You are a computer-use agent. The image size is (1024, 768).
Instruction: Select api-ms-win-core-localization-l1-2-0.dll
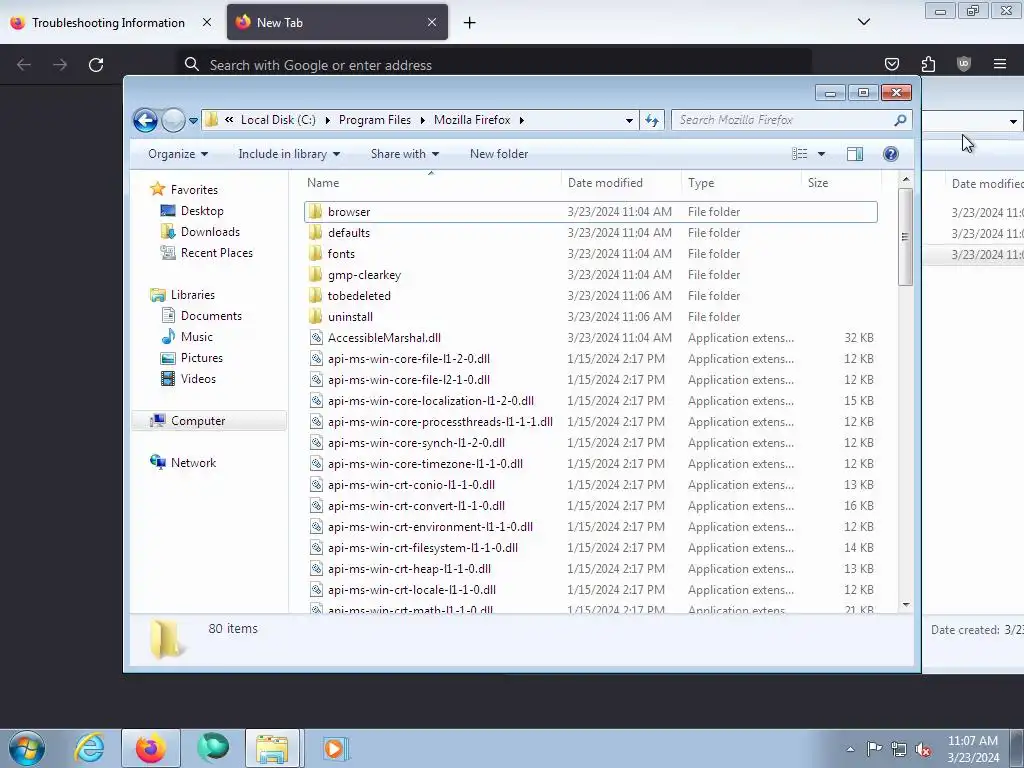[590, 400]
